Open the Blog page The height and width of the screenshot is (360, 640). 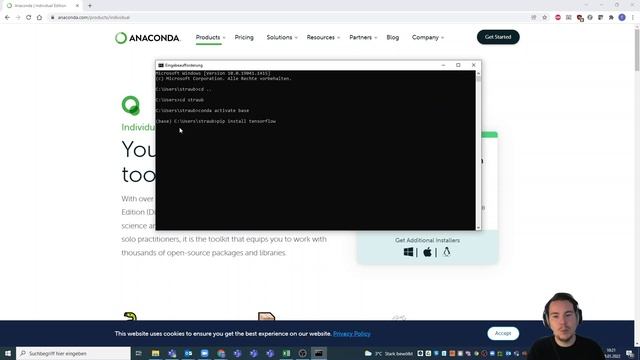pyautogui.click(x=393, y=38)
